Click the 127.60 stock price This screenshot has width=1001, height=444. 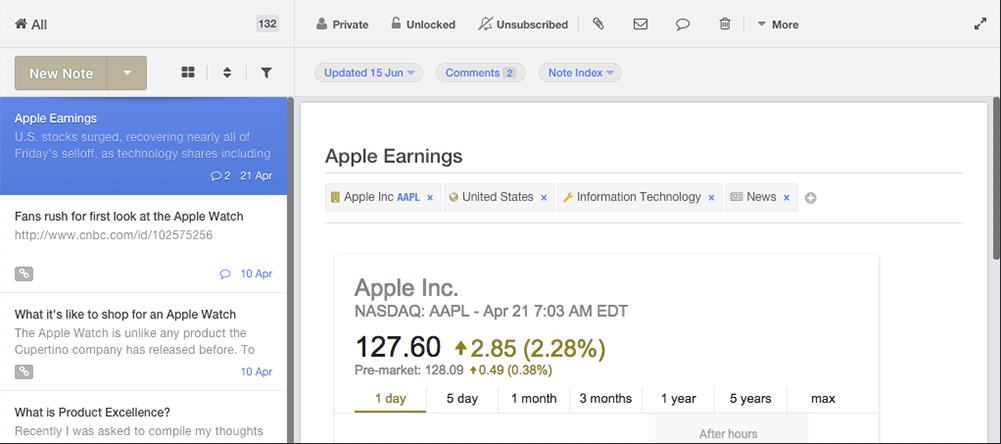(x=398, y=348)
